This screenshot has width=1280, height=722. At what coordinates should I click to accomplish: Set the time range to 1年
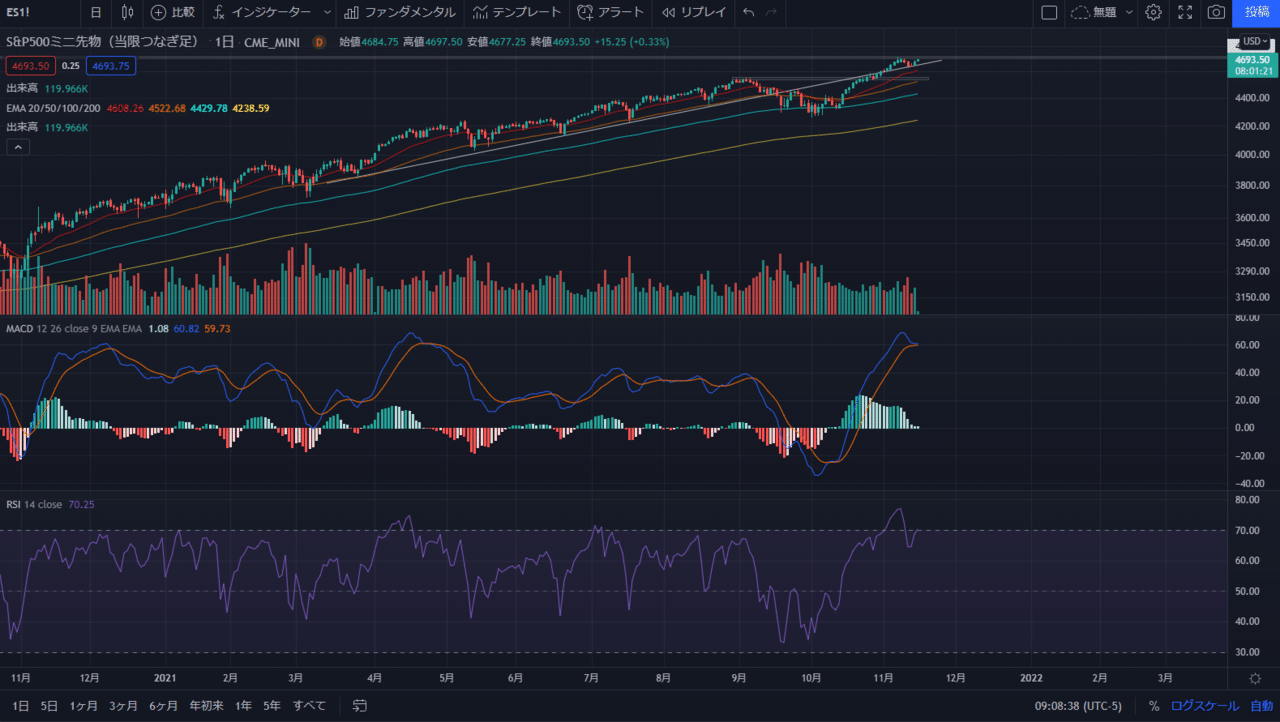[243, 705]
